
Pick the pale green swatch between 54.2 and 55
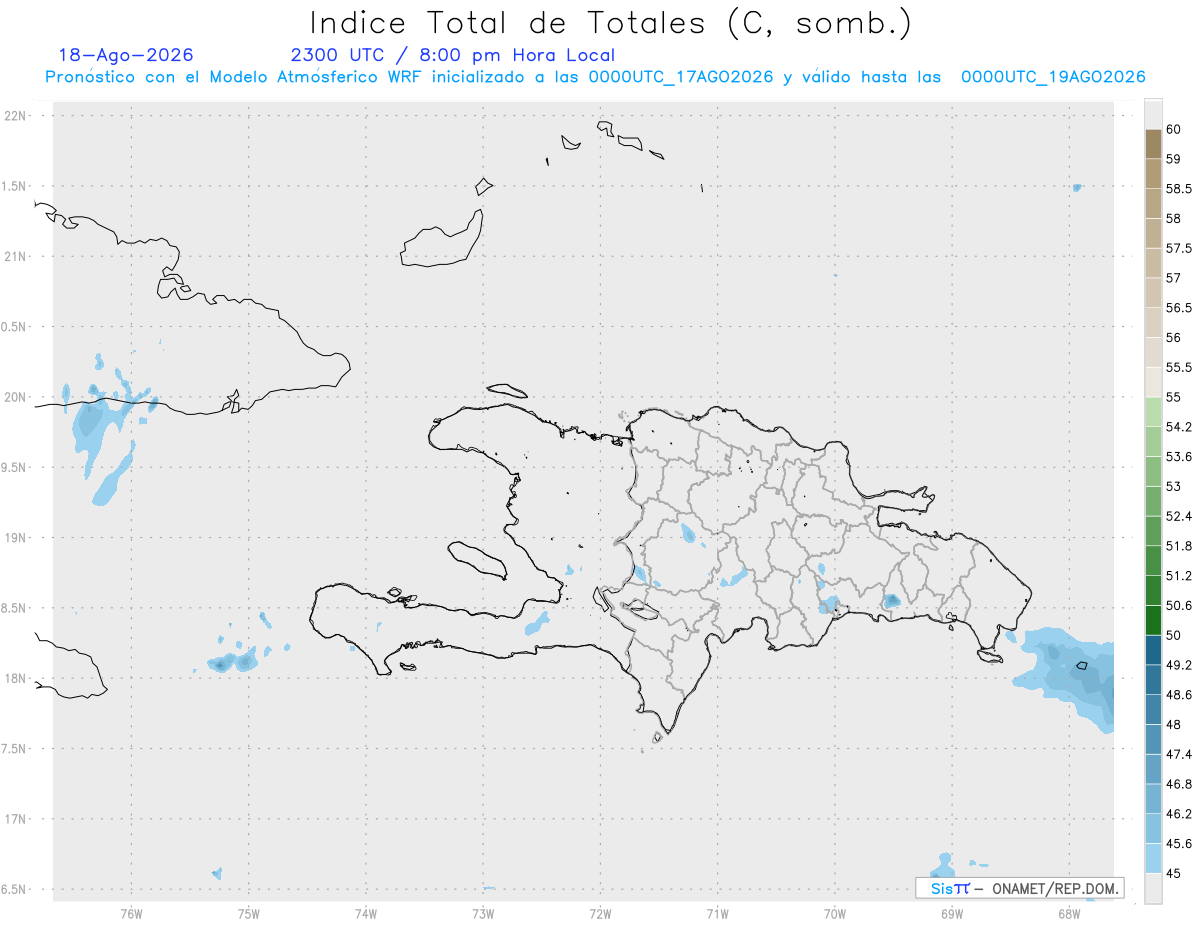tap(1153, 412)
